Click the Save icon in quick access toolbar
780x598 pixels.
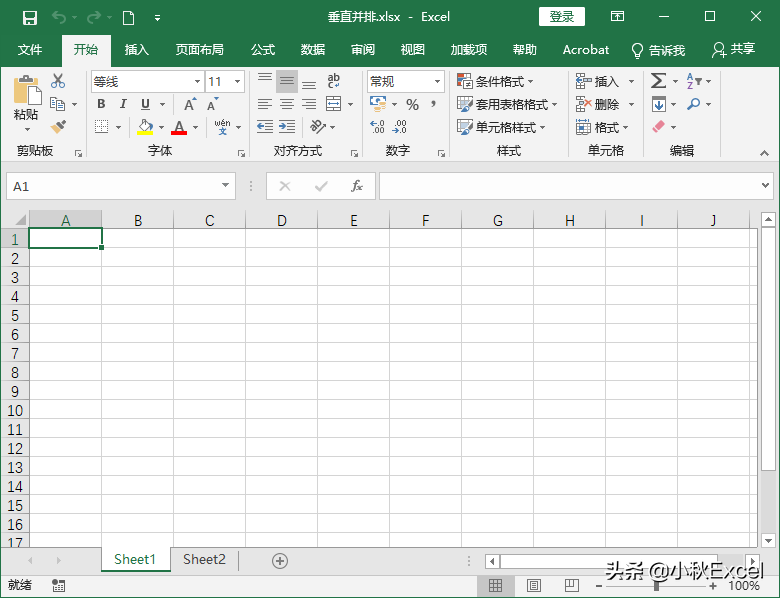click(x=30, y=18)
